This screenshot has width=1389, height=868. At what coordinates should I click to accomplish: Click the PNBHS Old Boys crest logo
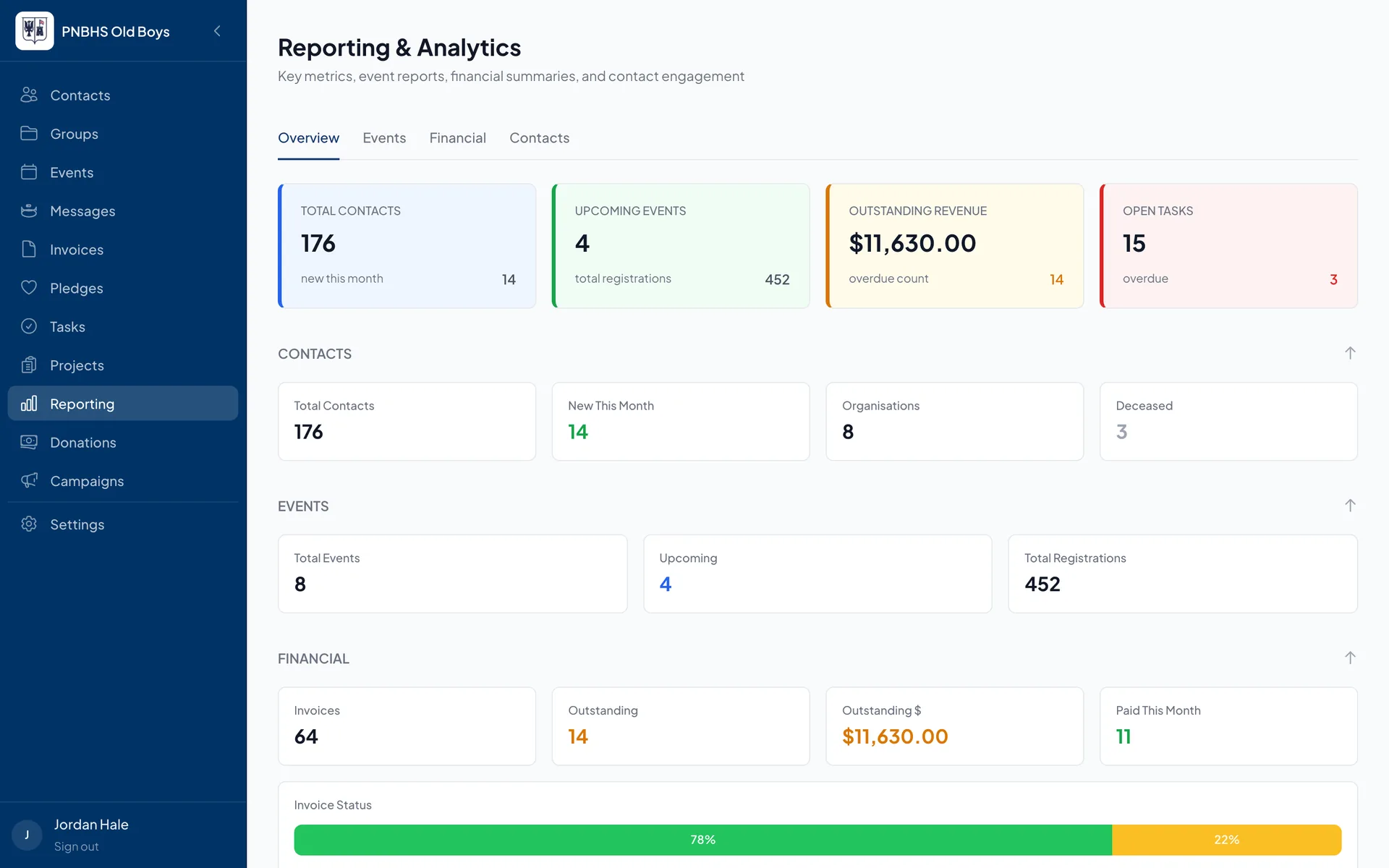pyautogui.click(x=35, y=30)
